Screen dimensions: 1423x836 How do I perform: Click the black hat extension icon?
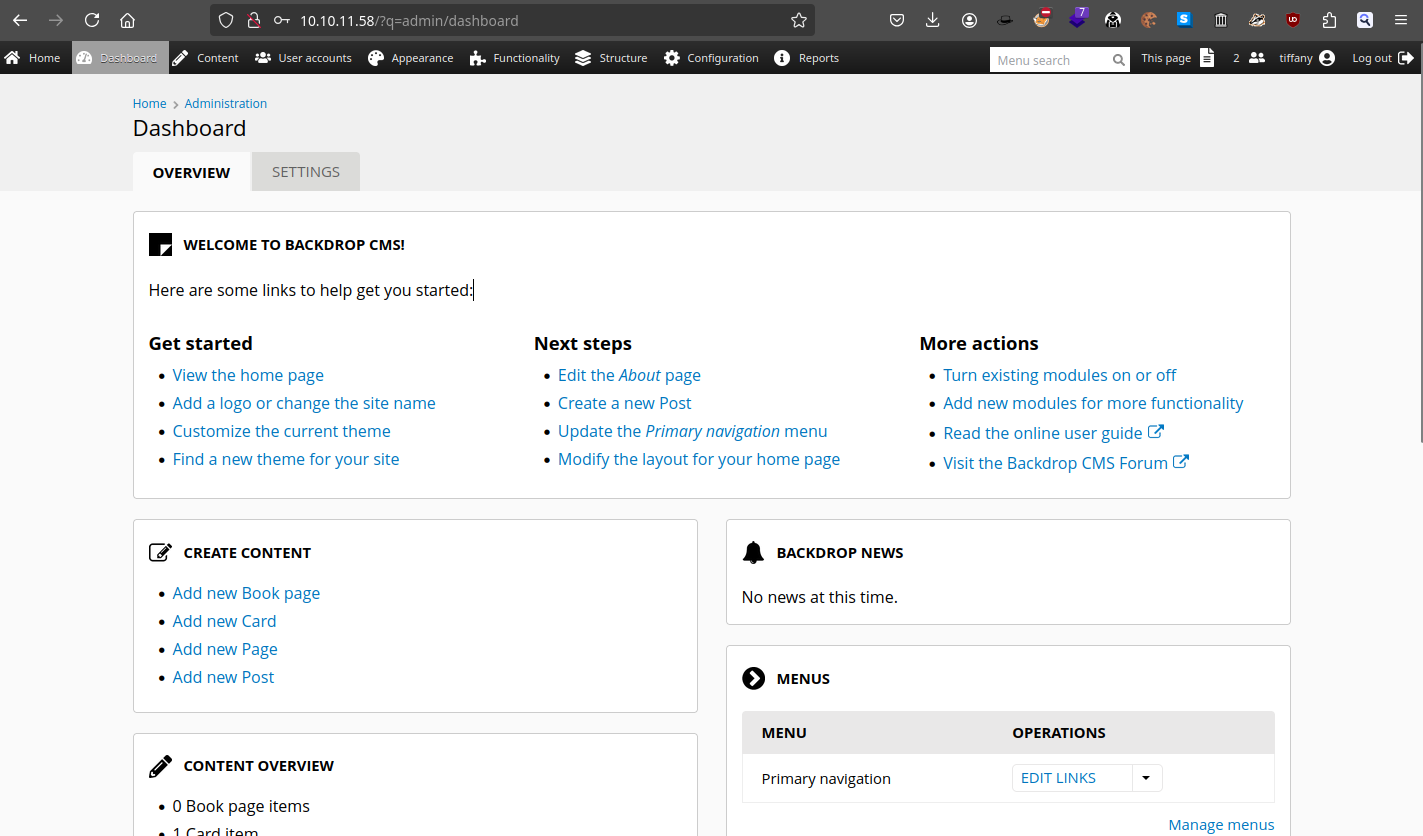[1006, 20]
